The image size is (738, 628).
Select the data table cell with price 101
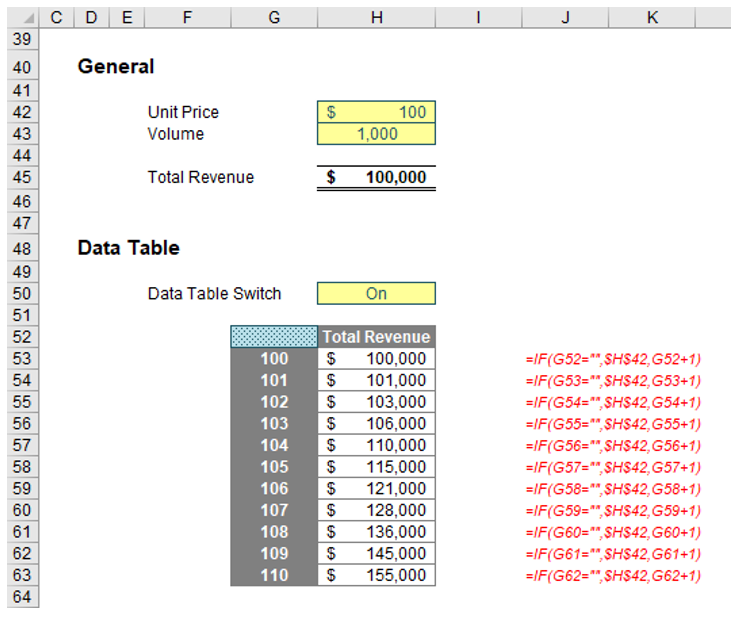pos(274,380)
